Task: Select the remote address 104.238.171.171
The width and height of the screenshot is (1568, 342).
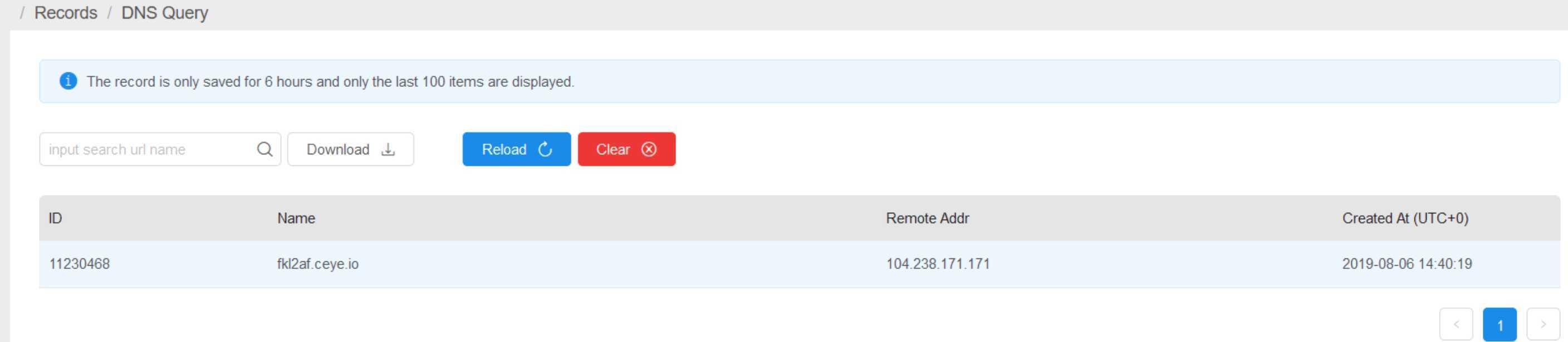Action: click(938, 264)
